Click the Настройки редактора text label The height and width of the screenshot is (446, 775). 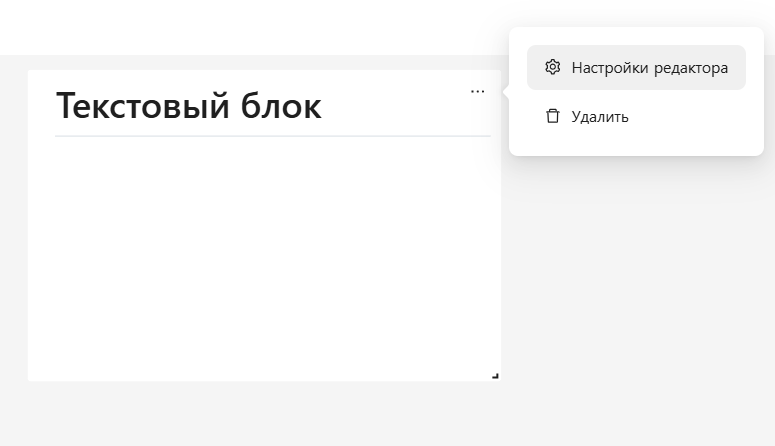click(x=650, y=68)
